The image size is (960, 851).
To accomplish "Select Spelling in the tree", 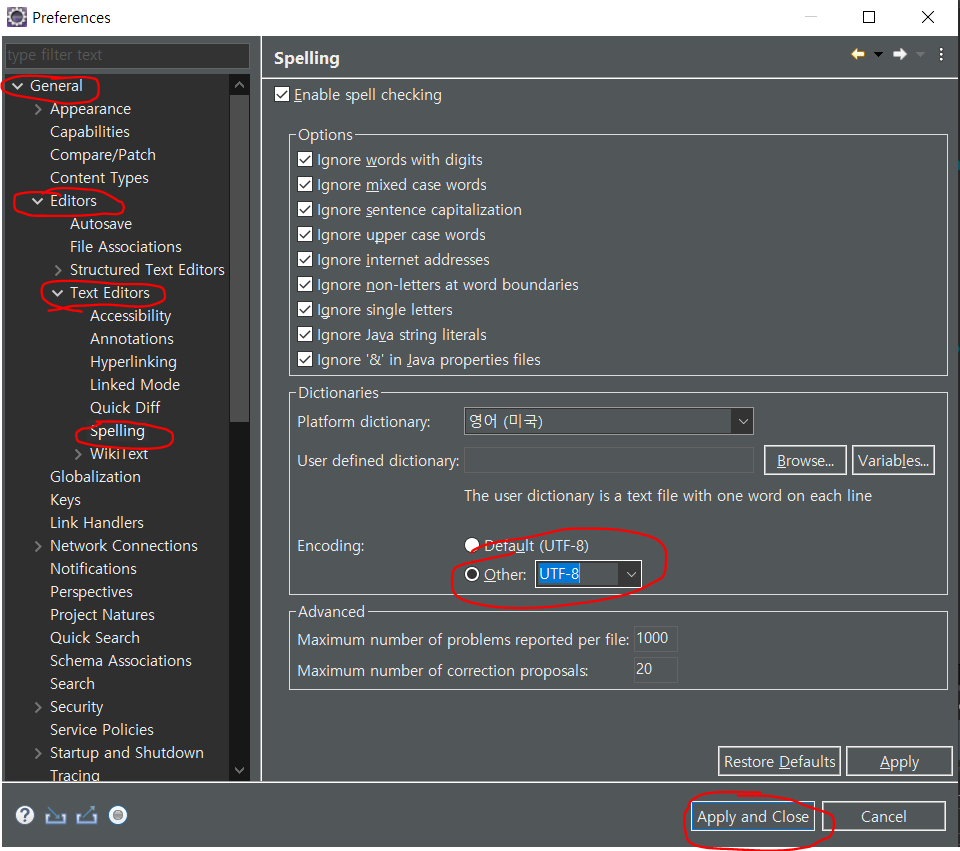I will click(x=117, y=431).
